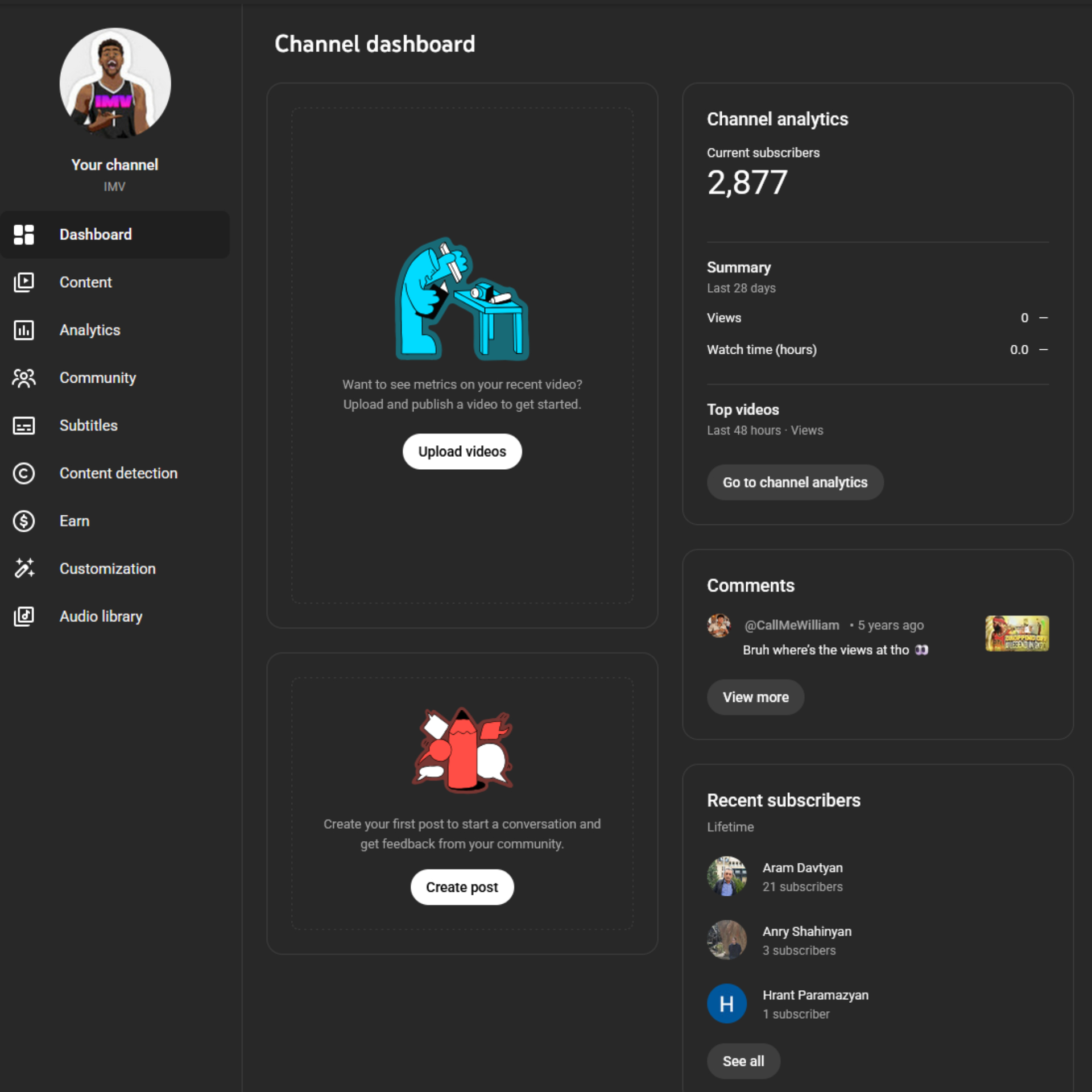Switch to the Dashboard menu item
1092x1092 pixels.
coord(96,234)
